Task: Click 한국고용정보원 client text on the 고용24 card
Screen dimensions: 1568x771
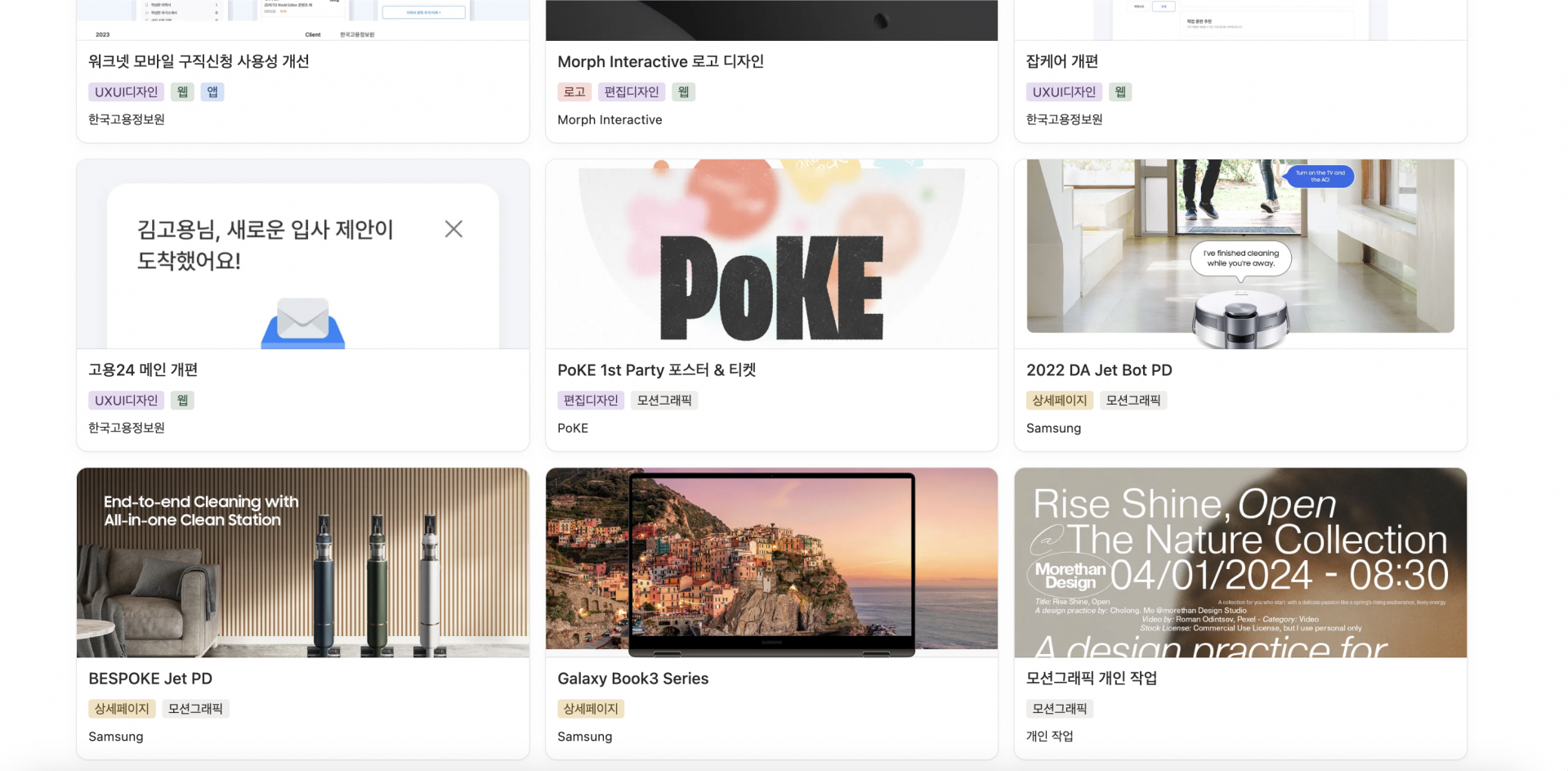Action: tap(127, 428)
